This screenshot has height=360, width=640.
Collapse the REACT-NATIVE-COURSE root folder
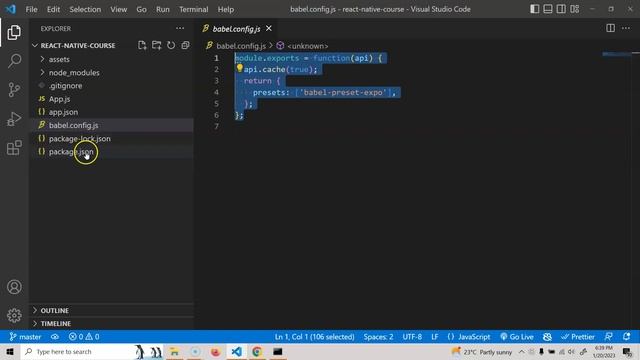coord(78,45)
